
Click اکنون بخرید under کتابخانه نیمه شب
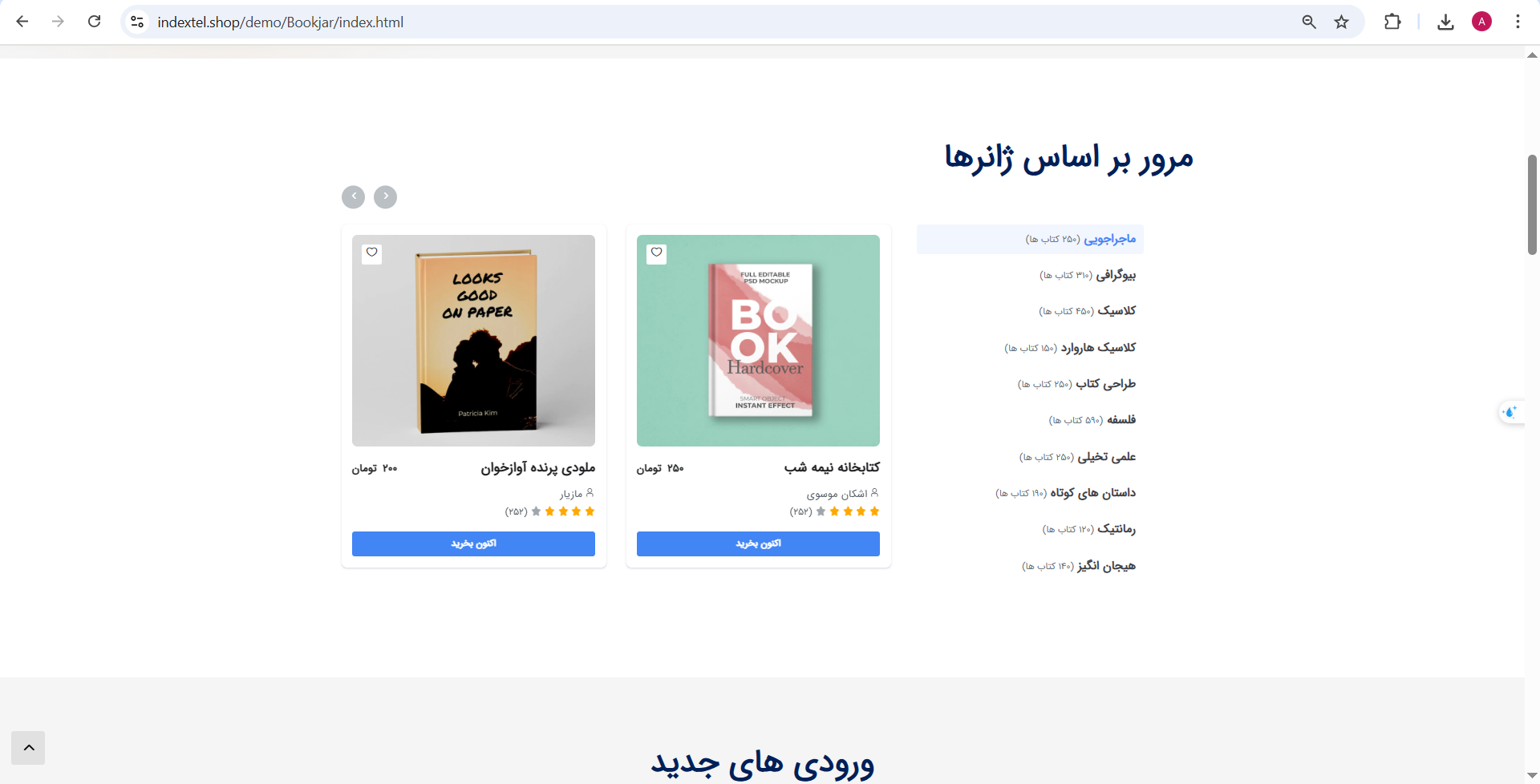tap(758, 544)
